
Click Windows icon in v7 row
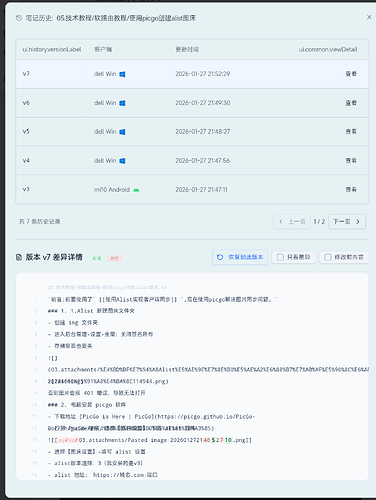122,74
